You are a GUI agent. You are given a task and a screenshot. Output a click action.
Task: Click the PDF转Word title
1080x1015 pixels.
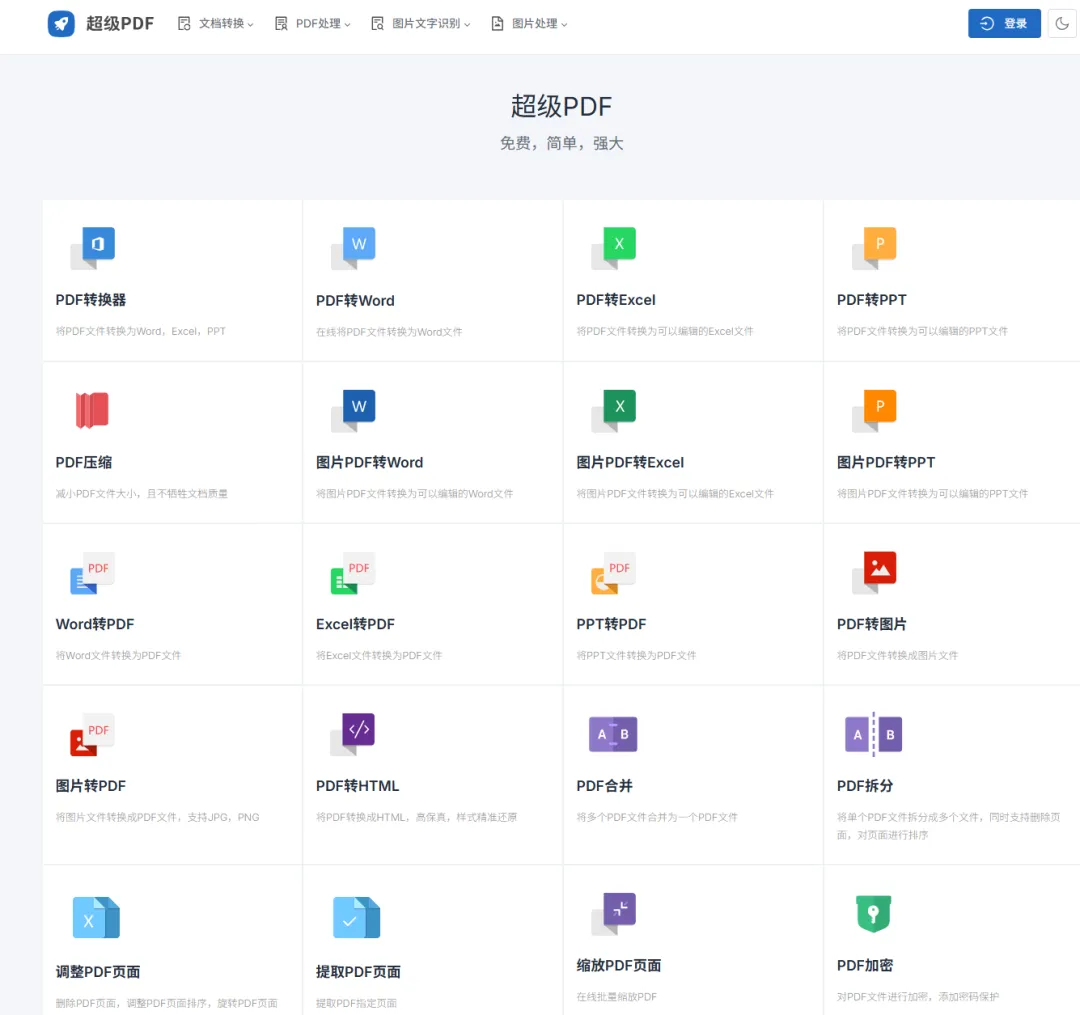tap(355, 300)
